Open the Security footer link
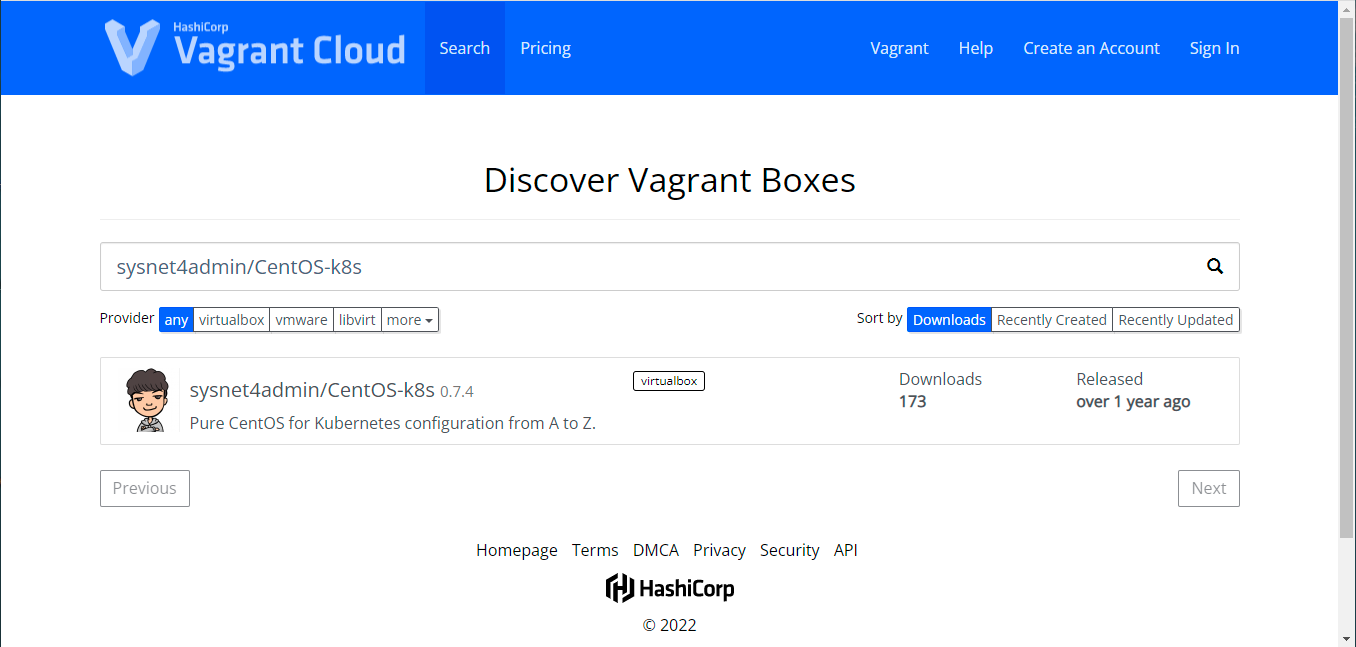The image size is (1356, 647). (x=790, y=550)
